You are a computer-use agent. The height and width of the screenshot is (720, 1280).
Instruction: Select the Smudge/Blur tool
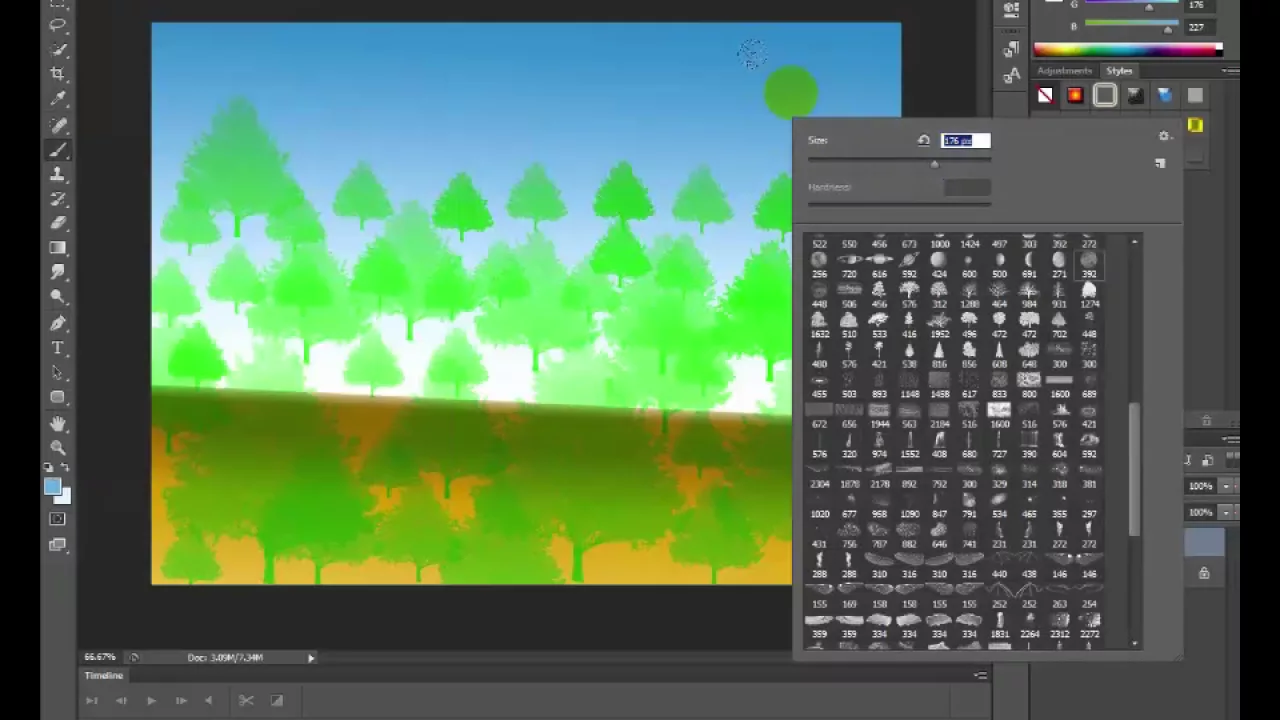58,273
